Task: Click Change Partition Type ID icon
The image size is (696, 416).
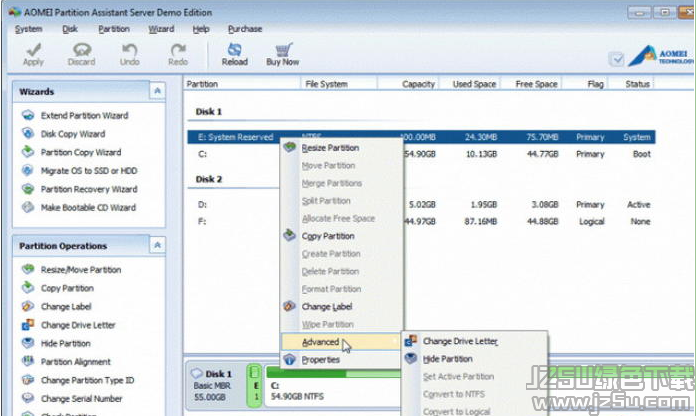Action: pos(28,380)
